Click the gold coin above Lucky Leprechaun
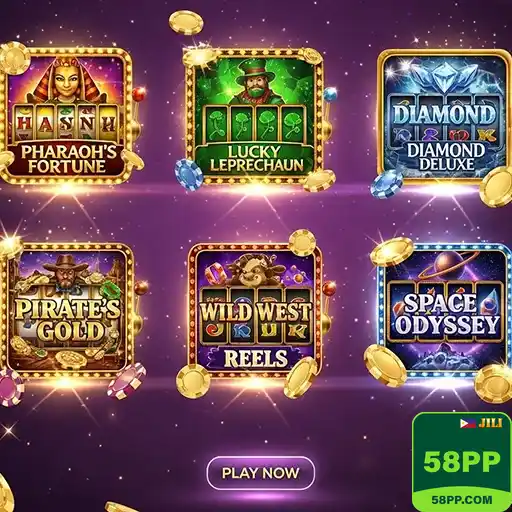Image resolution: width=512 pixels, height=512 pixels. 186,23
